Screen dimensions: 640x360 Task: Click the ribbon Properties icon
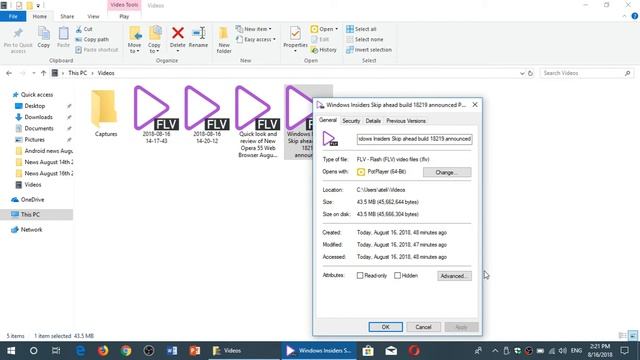coord(295,33)
